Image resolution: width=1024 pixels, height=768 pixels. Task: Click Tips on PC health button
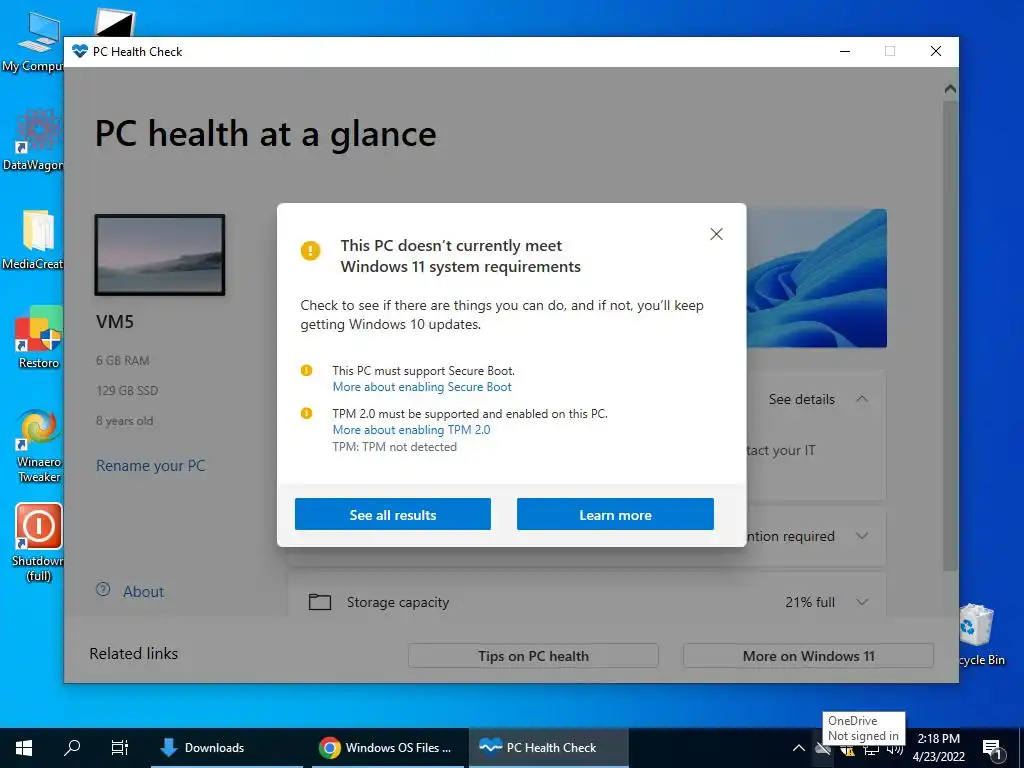pyautogui.click(x=533, y=656)
